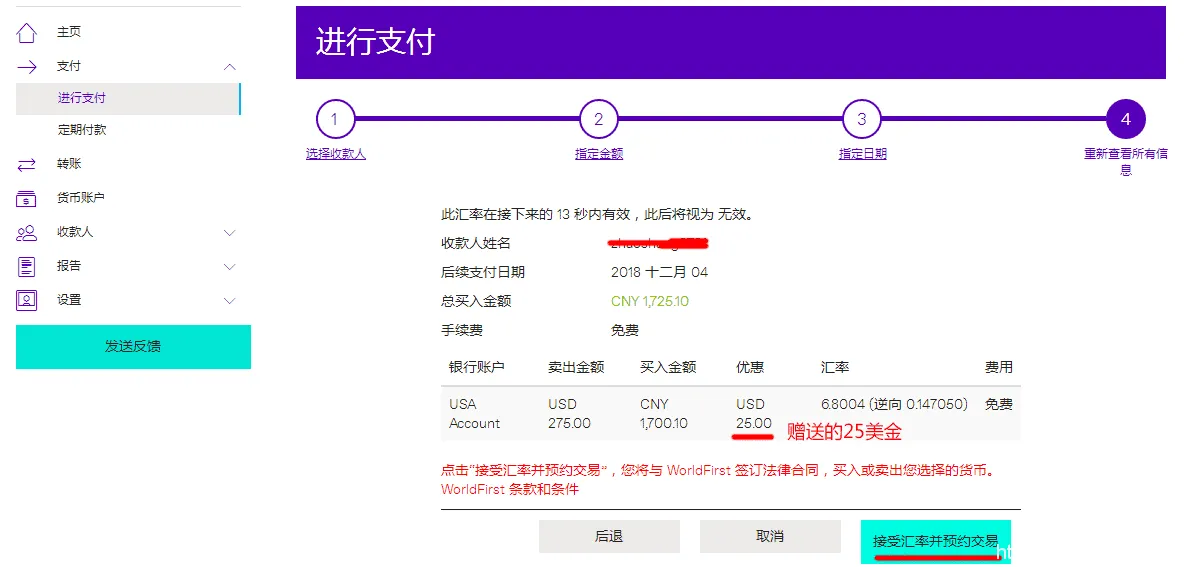Open the 报告 menu item
The width and height of the screenshot is (1187, 567).
(69, 266)
